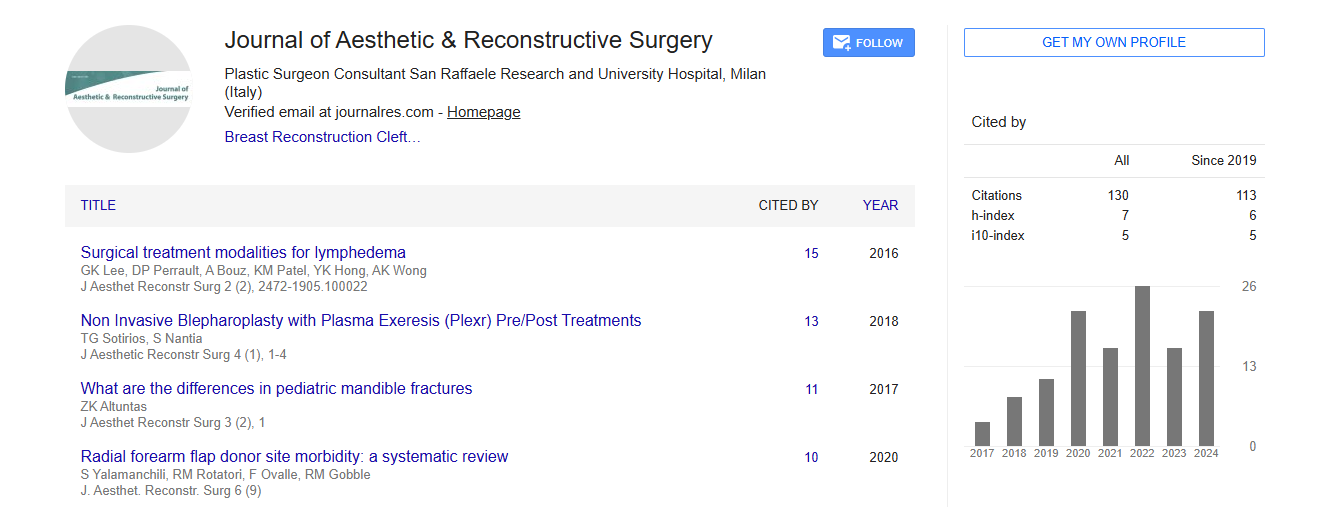
Task: Open the Breast Reconstruction Cleft interest link
Action: [322, 137]
